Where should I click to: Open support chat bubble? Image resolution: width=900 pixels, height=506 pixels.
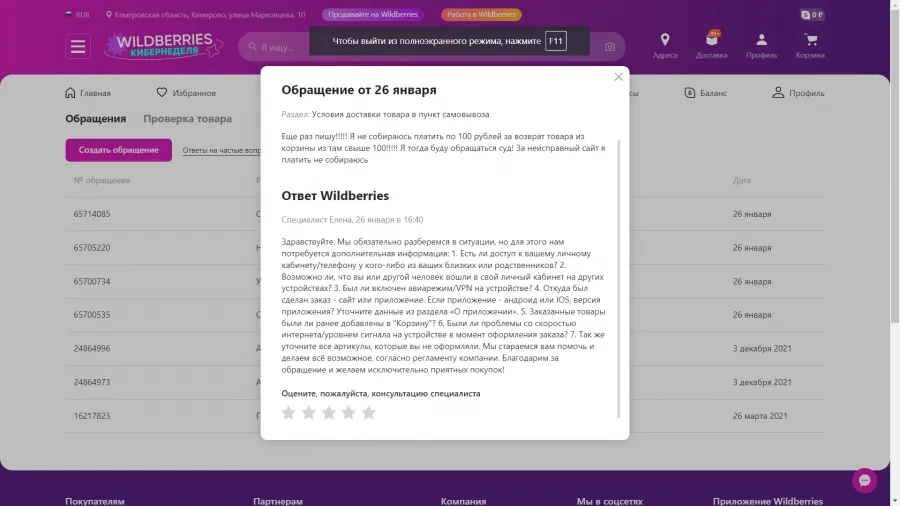tap(864, 480)
